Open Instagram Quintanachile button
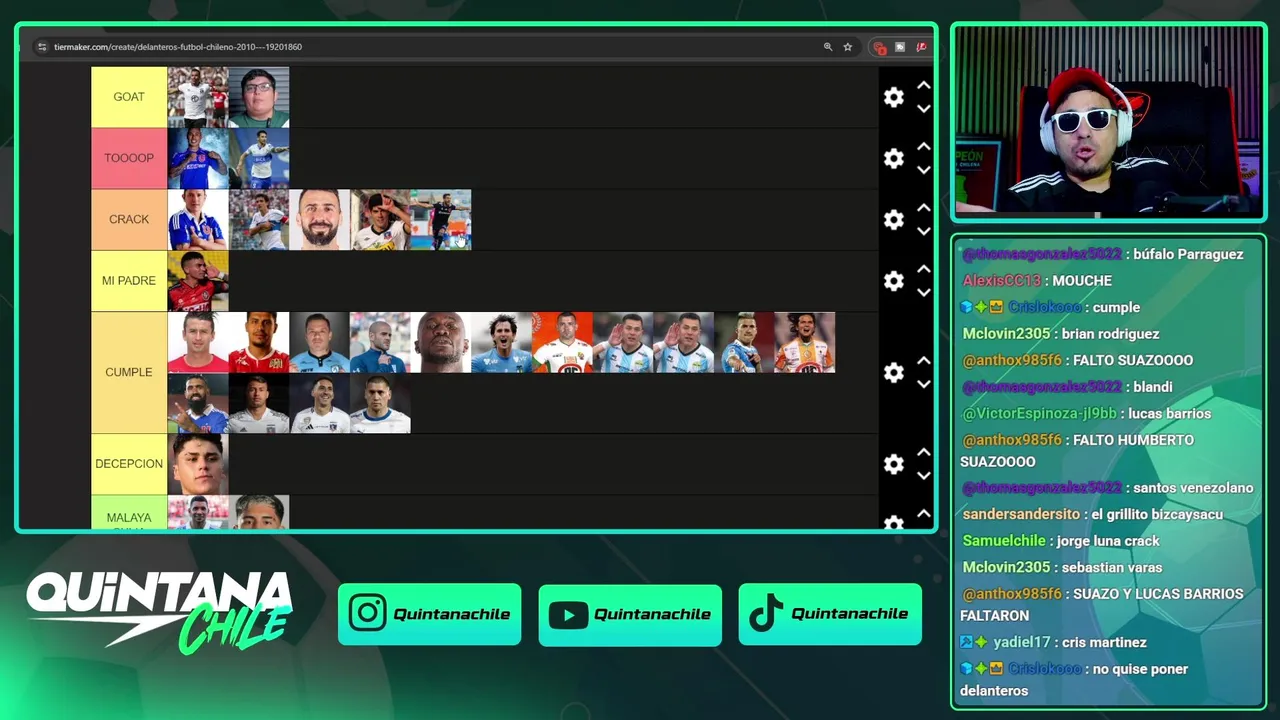1280x720 pixels. [x=430, y=614]
